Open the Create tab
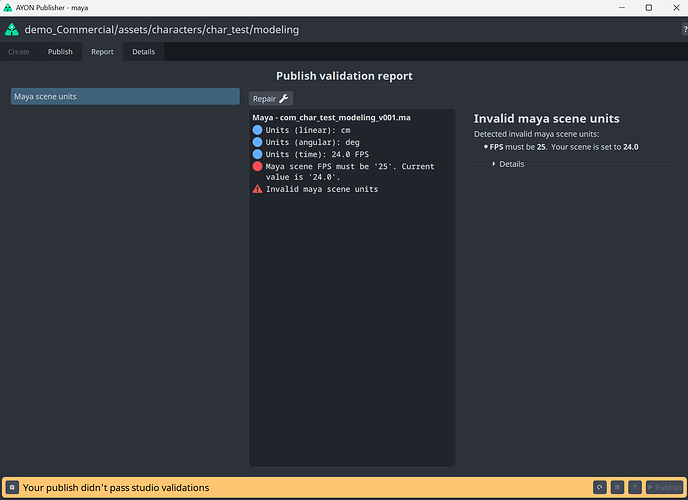 pyautogui.click(x=19, y=52)
